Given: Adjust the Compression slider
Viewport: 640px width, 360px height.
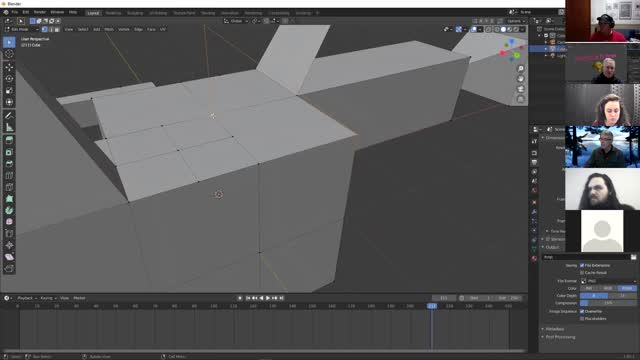Looking at the screenshot, I should click(608, 303).
